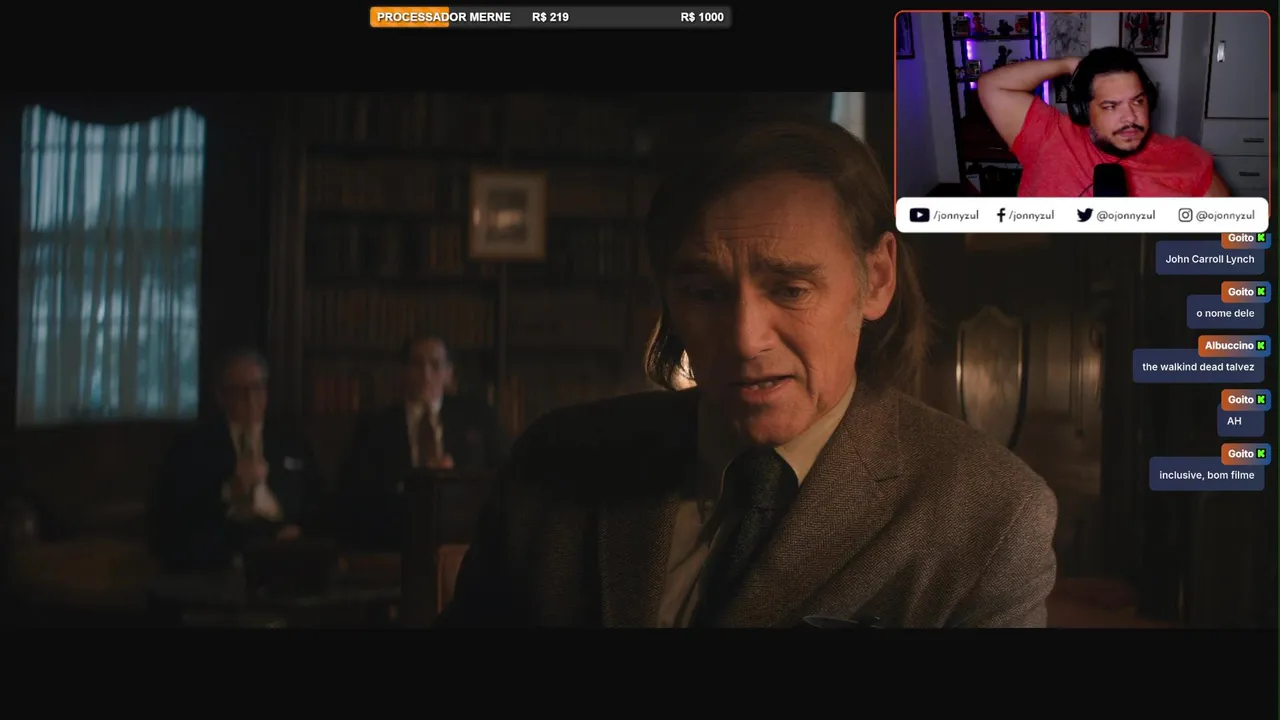Click the YouTube icon in social bar
This screenshot has height=720, width=1280.
tap(919, 215)
